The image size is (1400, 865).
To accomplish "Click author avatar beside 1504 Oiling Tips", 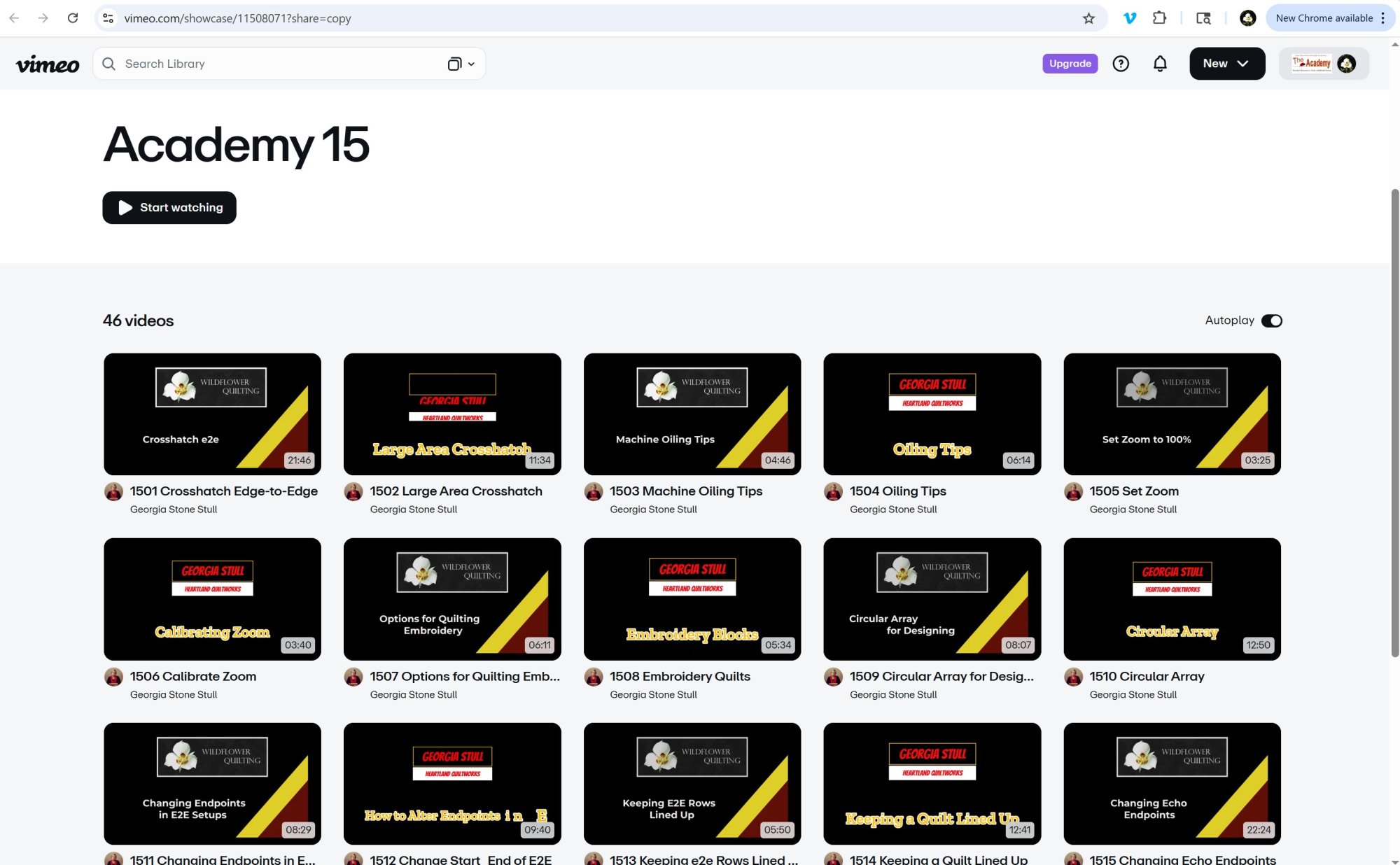I will point(833,492).
